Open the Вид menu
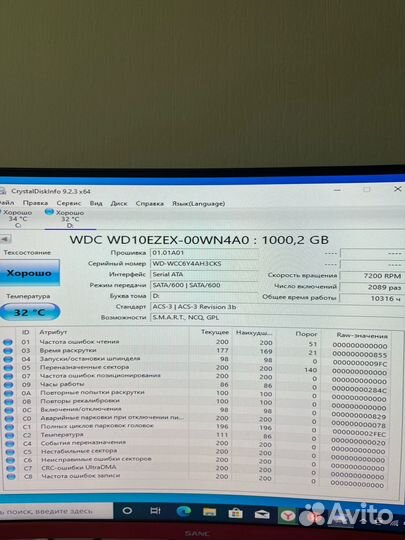The height and width of the screenshot is (540, 405). coord(96,203)
